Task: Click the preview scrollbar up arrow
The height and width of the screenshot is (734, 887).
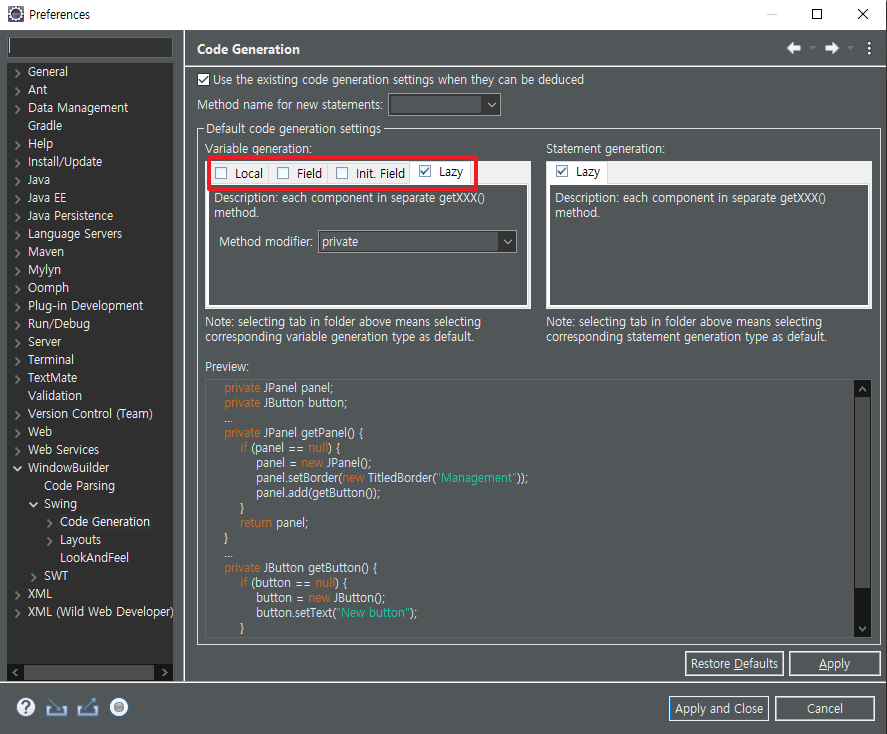Action: coord(862,388)
